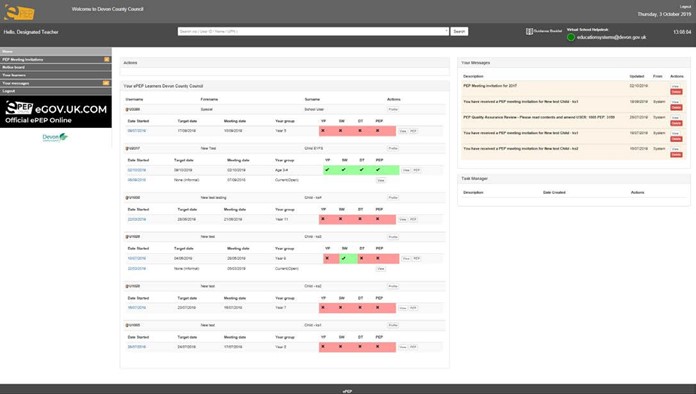Go to Home in sidebar menu

coord(55,51)
